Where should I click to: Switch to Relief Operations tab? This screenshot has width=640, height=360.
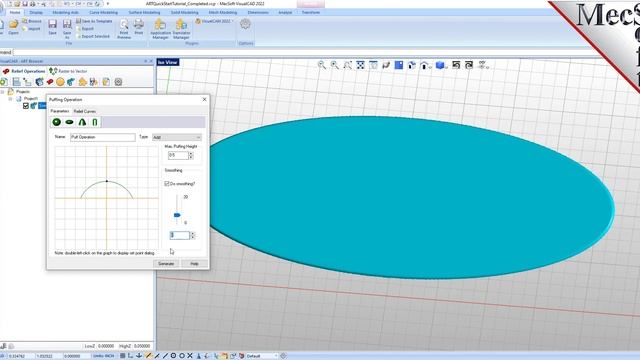[x=24, y=71]
